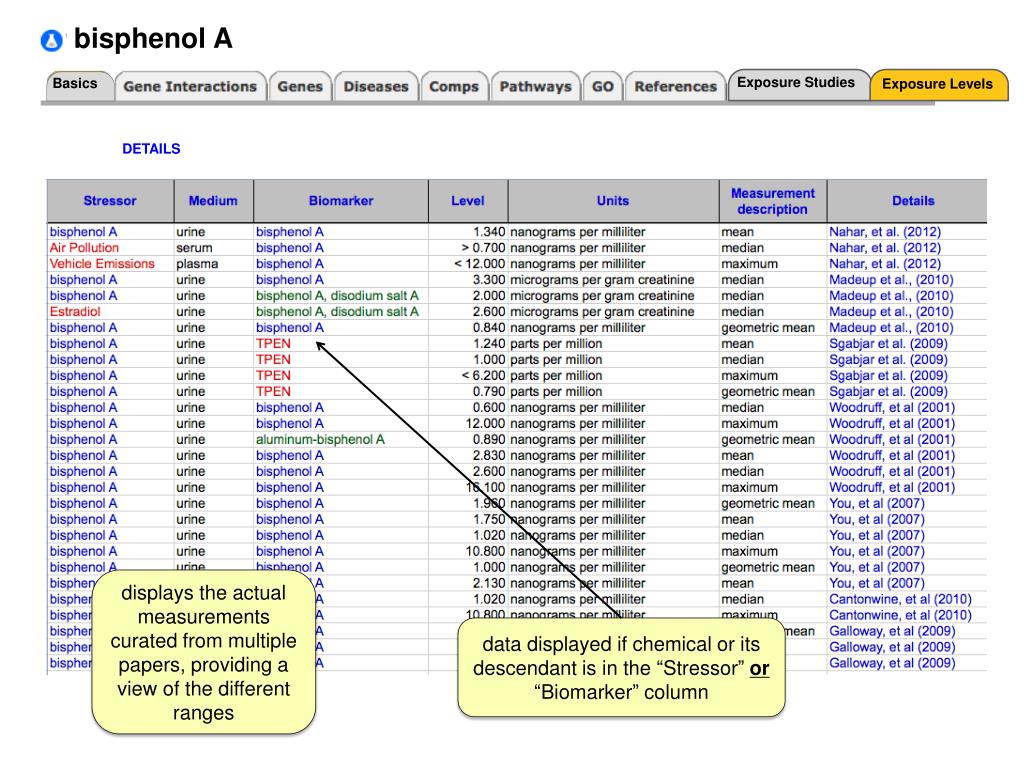Open Cantonwine (2010) reference in the 1.020 row
1024x768 pixels.
(x=901, y=600)
